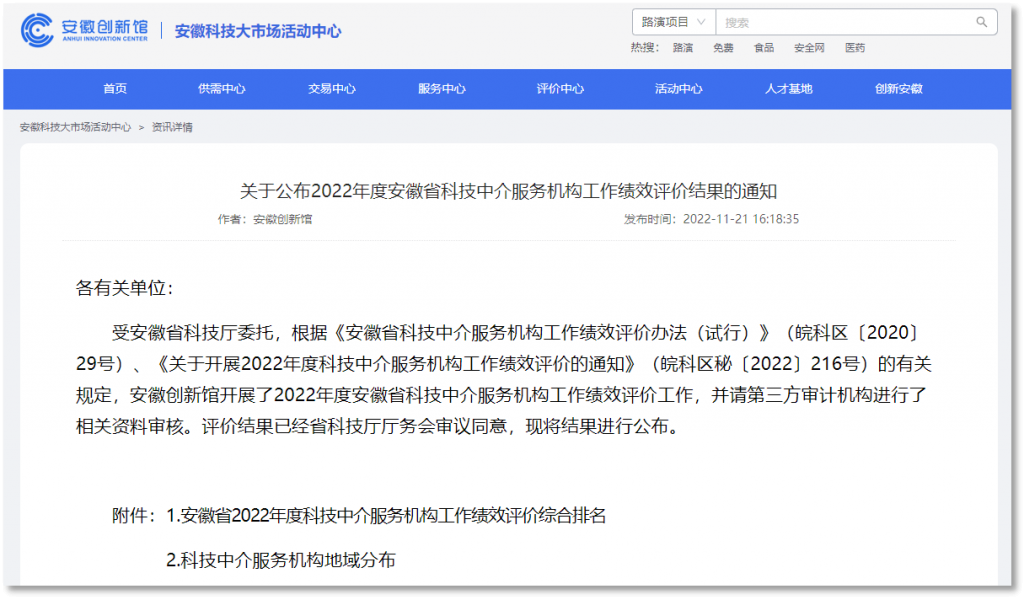Click 安徽科技大市场活动中心 breadcrumb link

(x=75, y=127)
